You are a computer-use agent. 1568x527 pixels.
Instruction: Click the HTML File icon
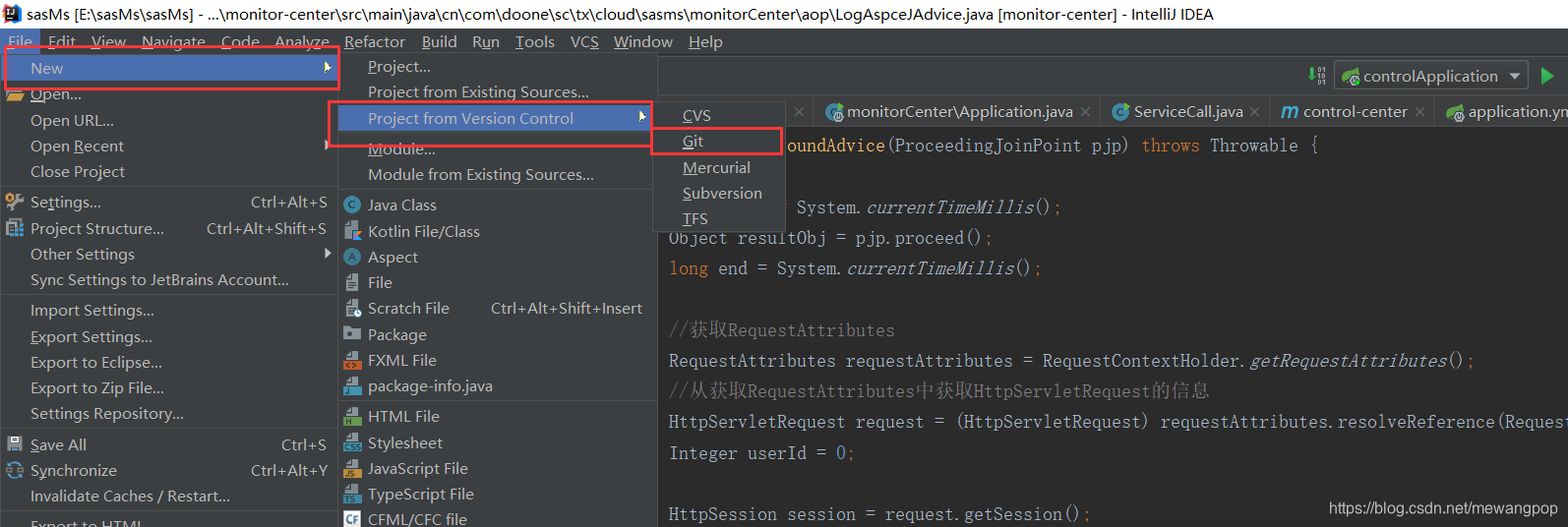[352, 416]
